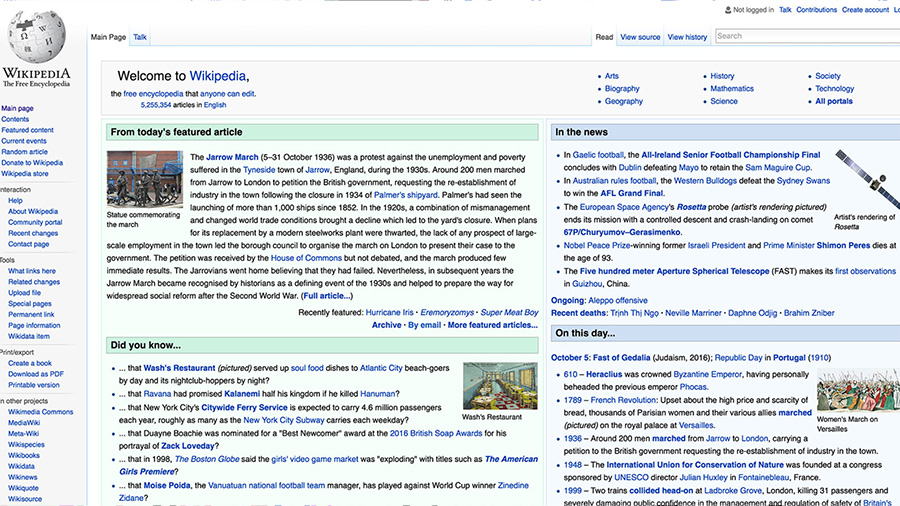The image size is (900, 506).
Task: Click in the Search input field
Action: (x=808, y=36)
